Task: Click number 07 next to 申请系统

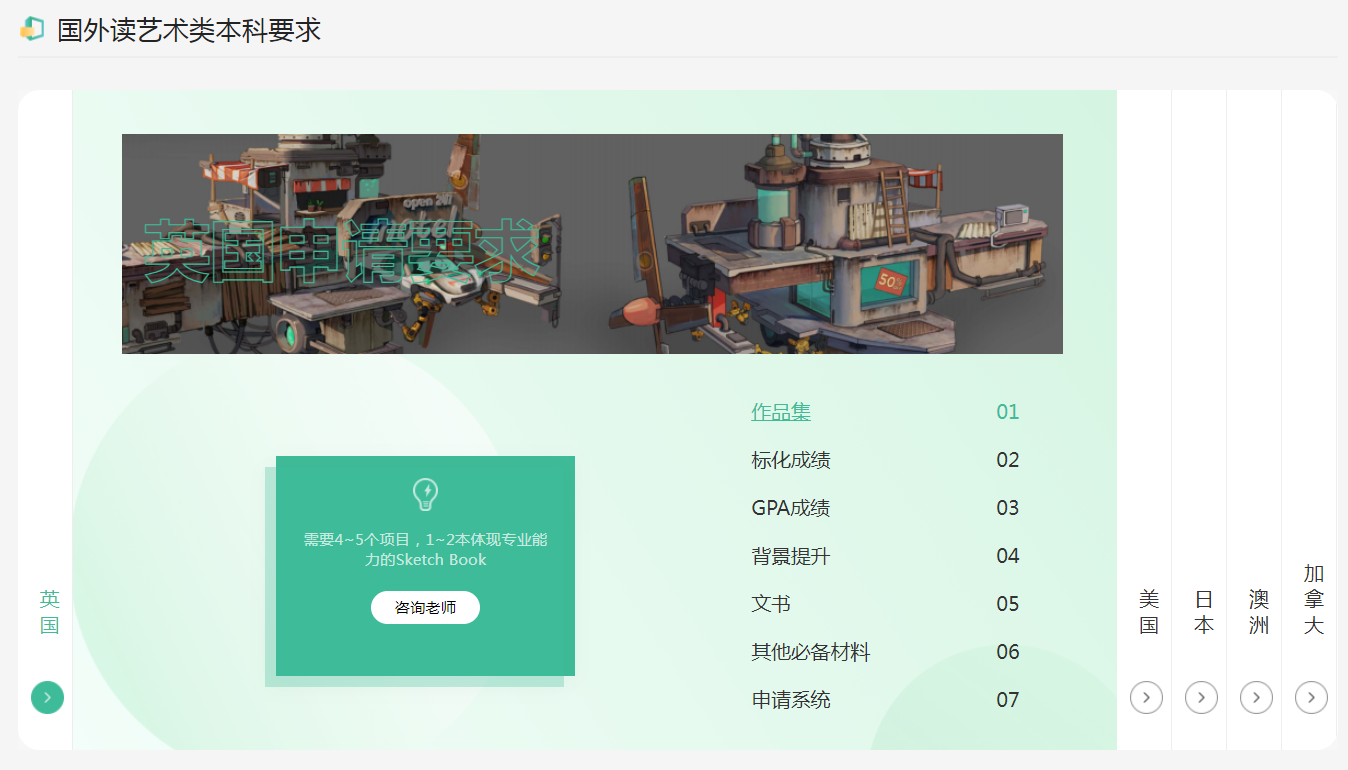Action: click(x=1007, y=700)
